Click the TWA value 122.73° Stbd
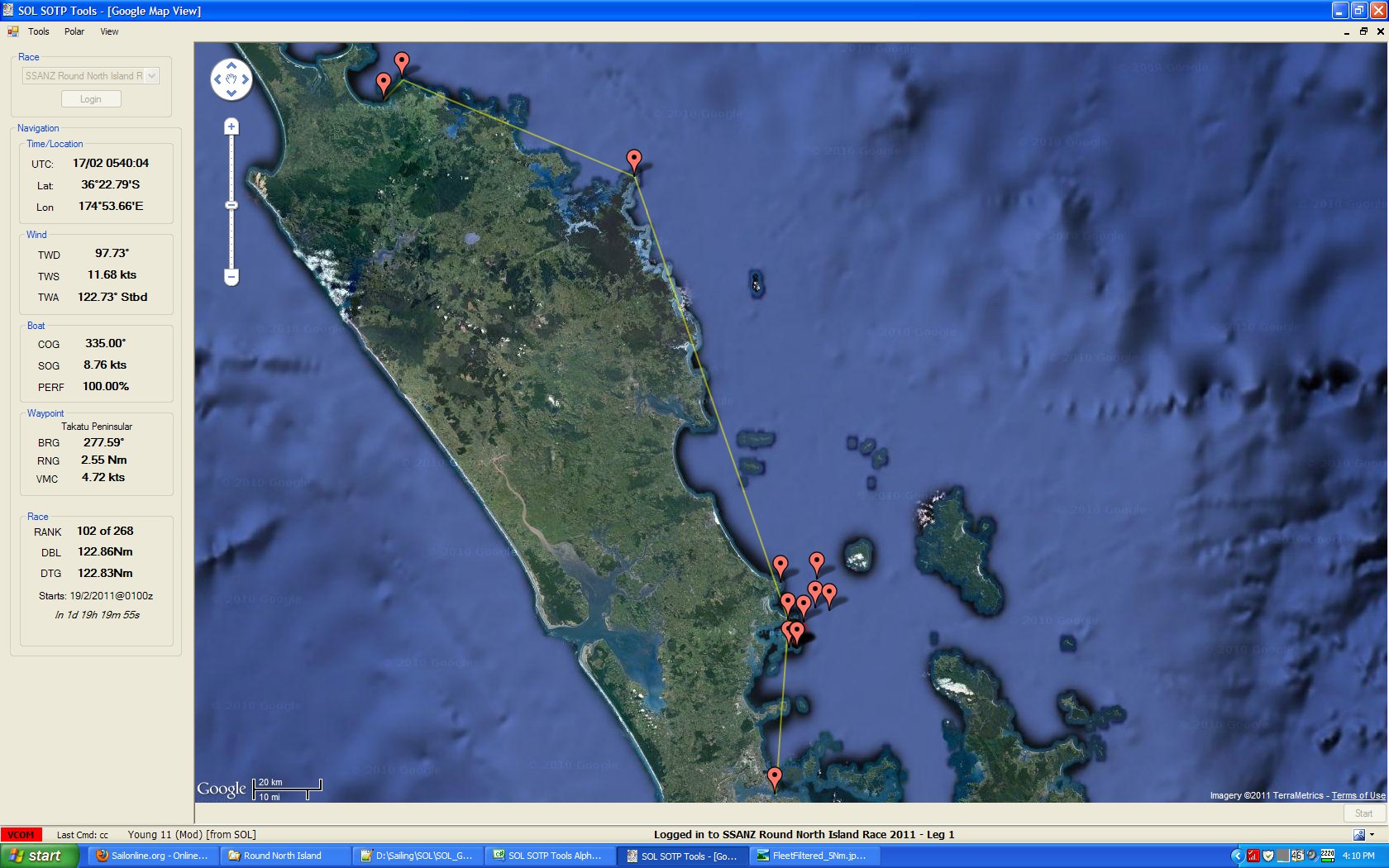This screenshot has height=868, width=1389. [112, 297]
